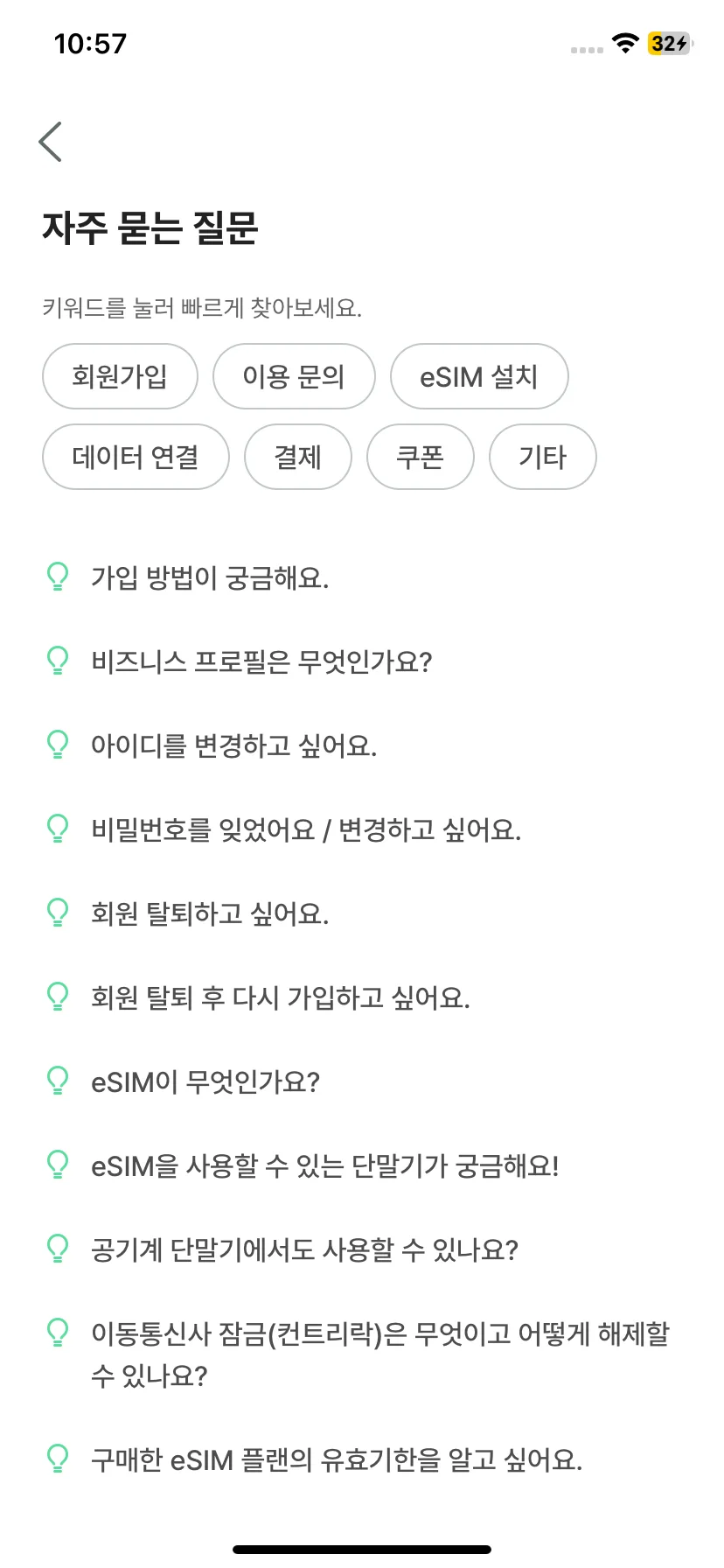724x1568 pixels.
Task: Select the 결제 keyword chip
Action: tap(298, 457)
